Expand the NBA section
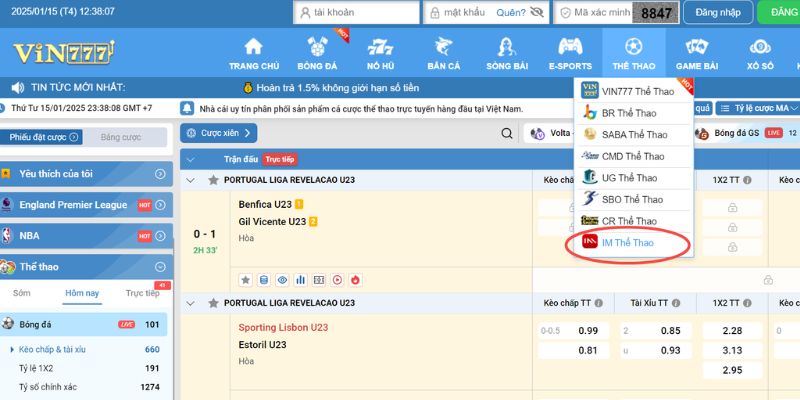The image size is (800, 400). (x=160, y=236)
